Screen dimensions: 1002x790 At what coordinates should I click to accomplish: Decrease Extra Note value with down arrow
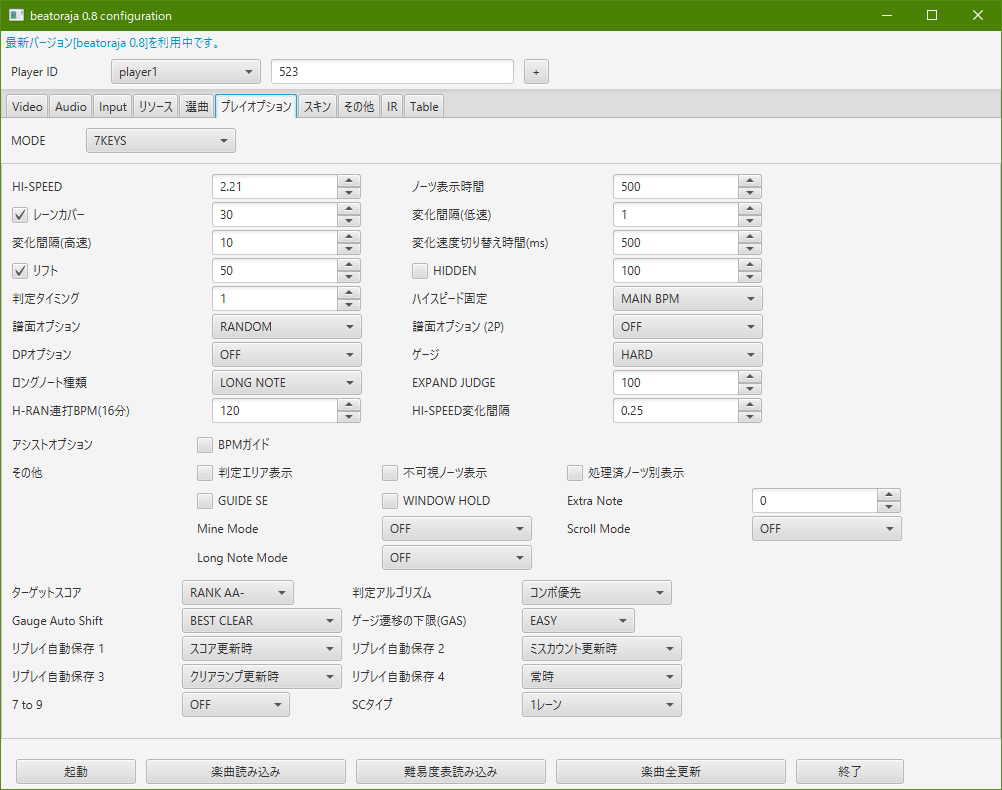point(889,507)
